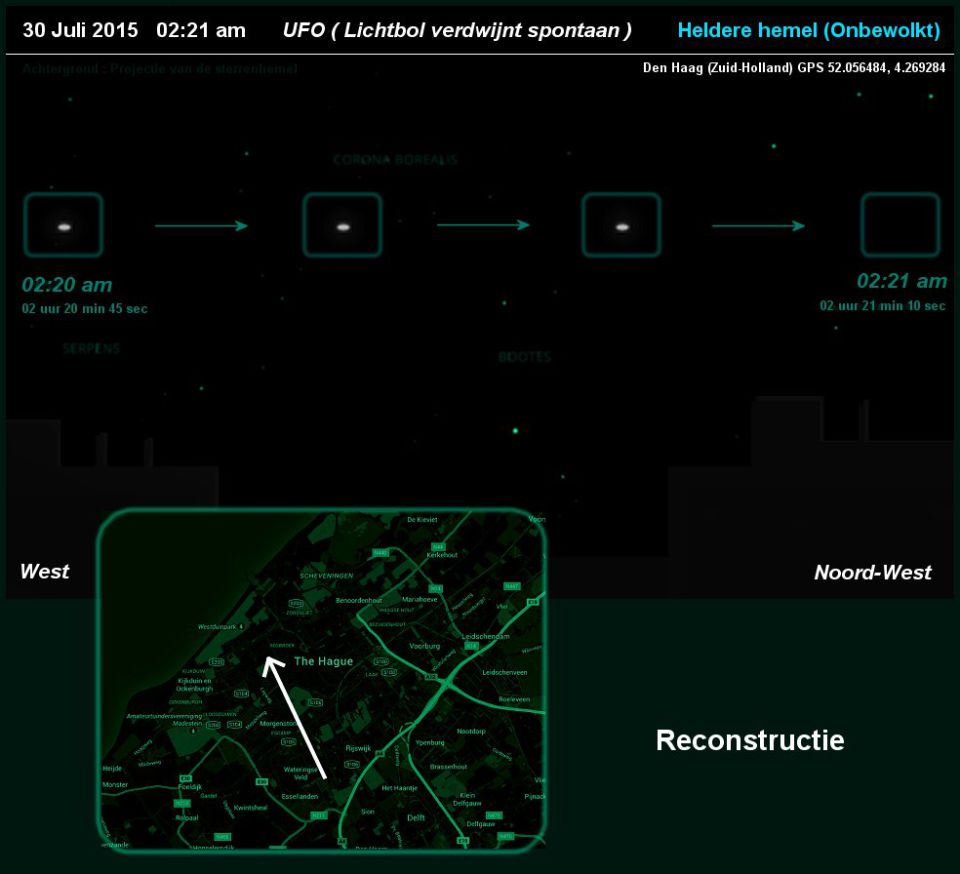This screenshot has height=874, width=960.
Task: Click the UFO Lichtbol verdwijnt spontaan title
Action: (457, 30)
